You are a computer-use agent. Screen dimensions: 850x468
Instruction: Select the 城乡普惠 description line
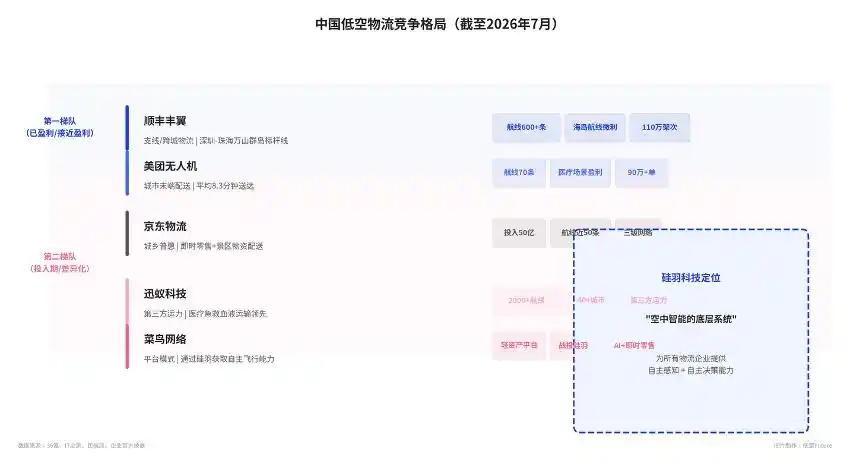click(x=203, y=246)
